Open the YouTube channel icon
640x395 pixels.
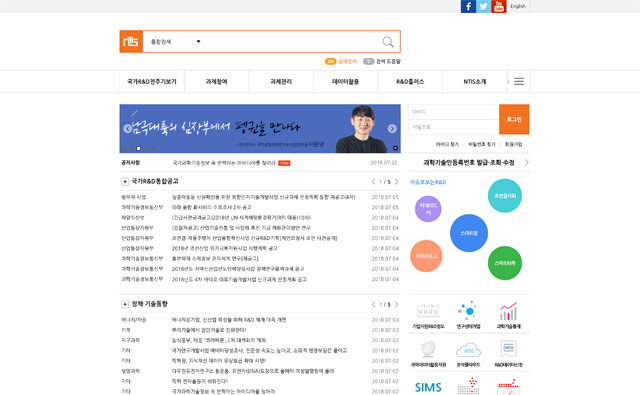[x=498, y=6]
